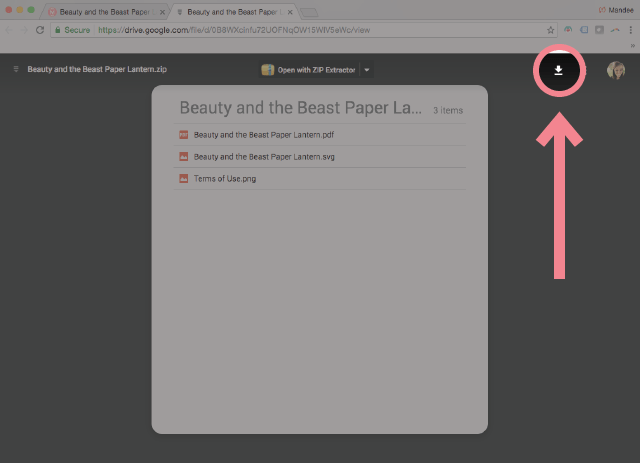Viewport: 640px width, 463px height.
Task: Click the zip file icon beside the Drive title
Action: [x=16, y=69]
